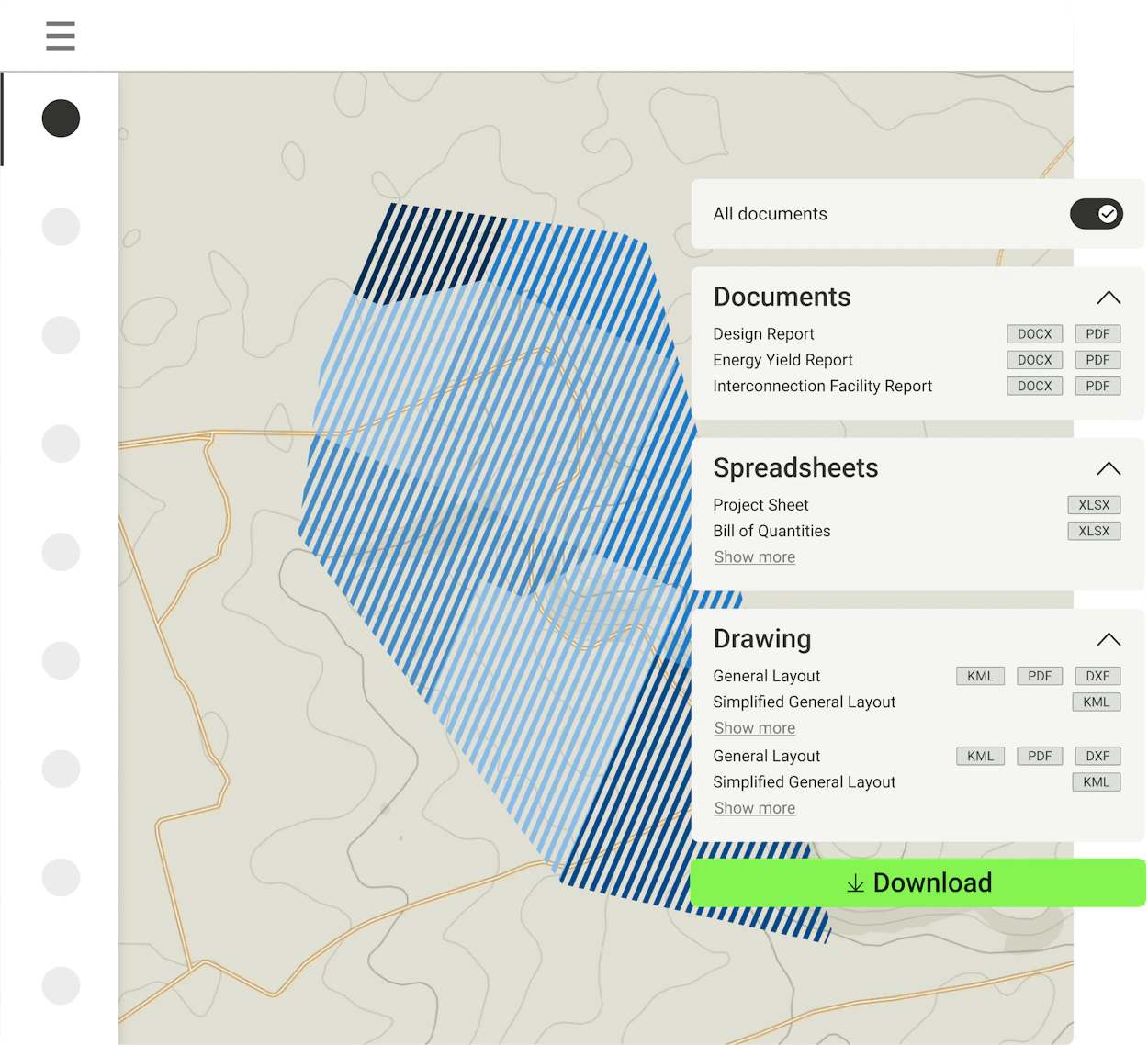Select PDF format for Design Report
Viewport: 1148px width, 1045px height.
1097,334
